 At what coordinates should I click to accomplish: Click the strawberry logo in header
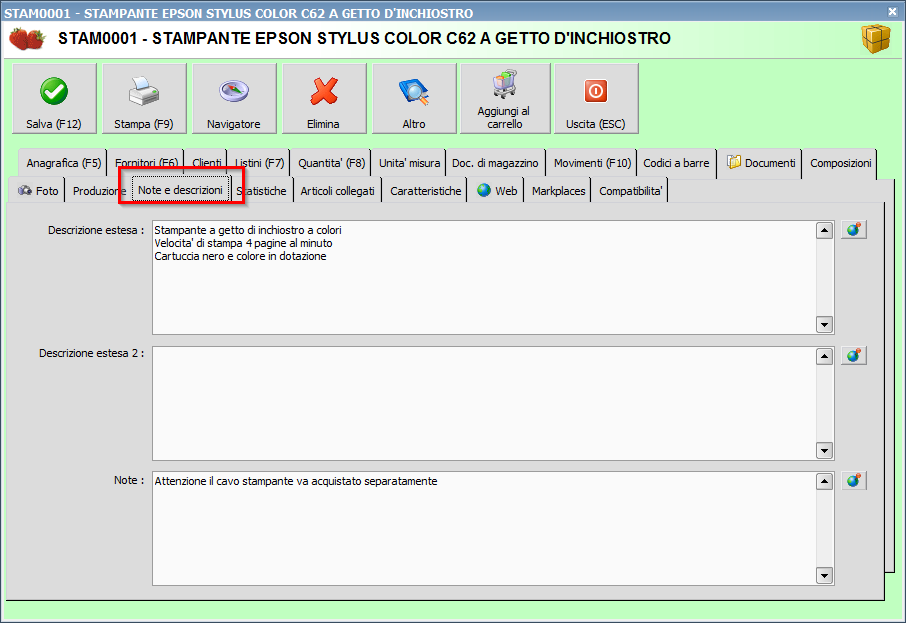(27, 39)
